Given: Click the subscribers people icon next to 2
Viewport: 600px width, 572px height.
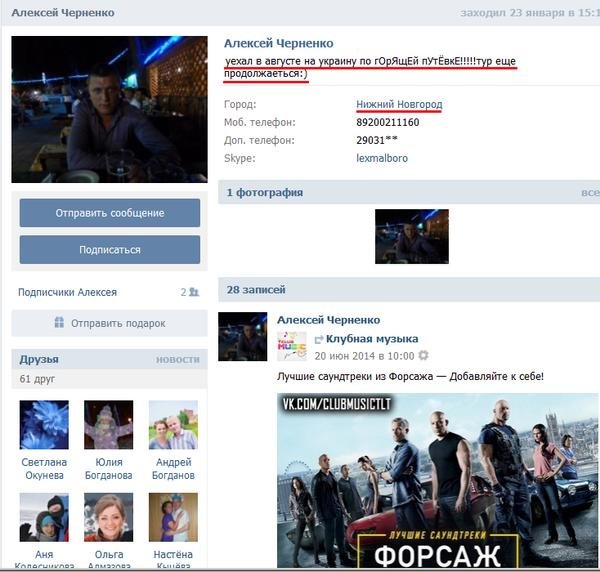Looking at the screenshot, I should coord(194,292).
